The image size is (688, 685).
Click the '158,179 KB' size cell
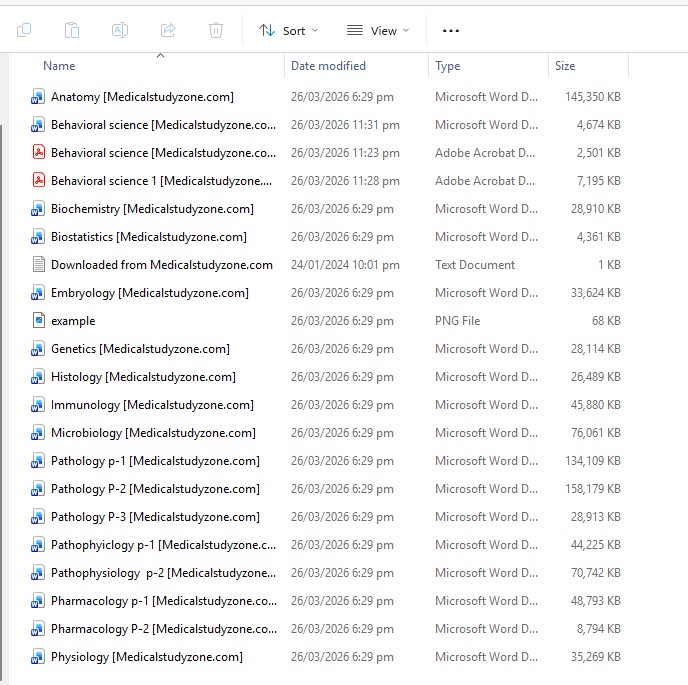coord(593,489)
